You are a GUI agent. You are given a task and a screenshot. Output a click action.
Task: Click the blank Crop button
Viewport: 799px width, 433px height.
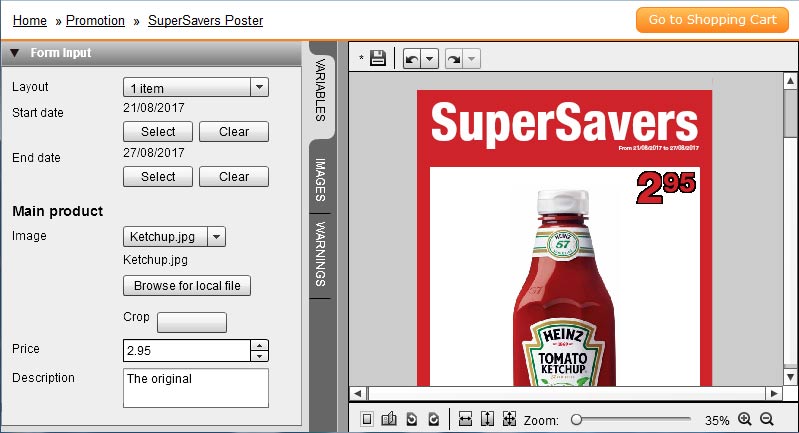pyautogui.click(x=192, y=322)
